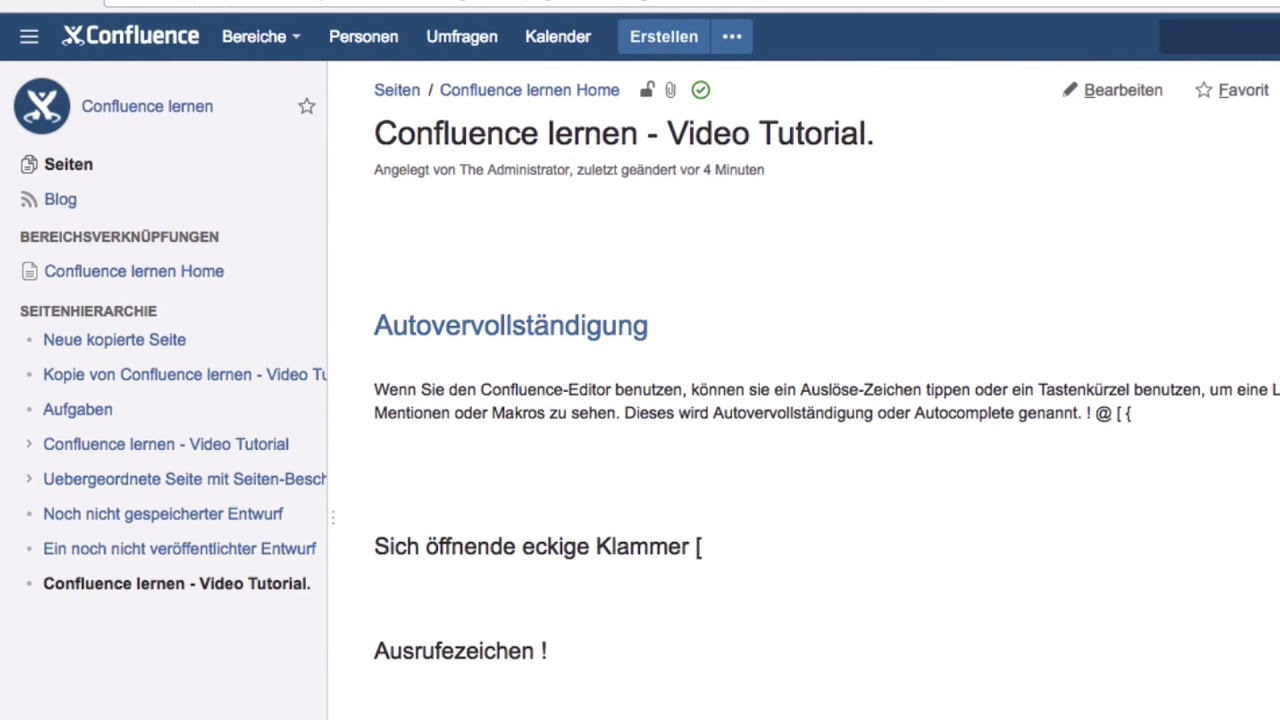The height and width of the screenshot is (720, 1280).
Task: Open the Blog feed in sidebar
Action: pos(60,199)
